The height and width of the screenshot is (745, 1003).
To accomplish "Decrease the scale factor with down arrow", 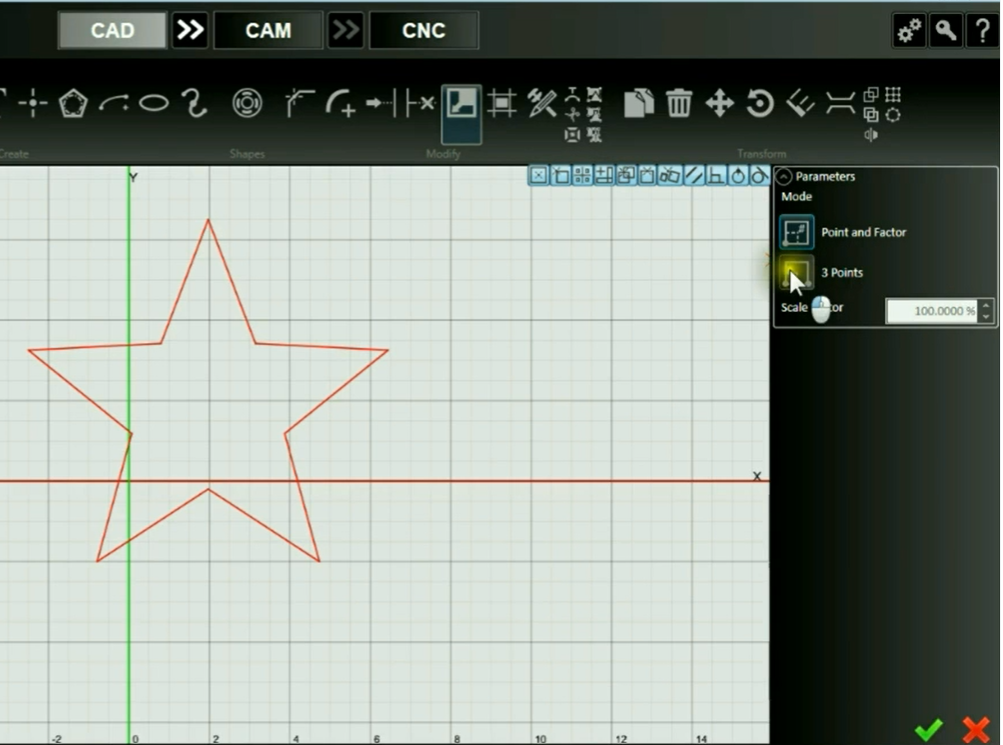I will pos(986,317).
